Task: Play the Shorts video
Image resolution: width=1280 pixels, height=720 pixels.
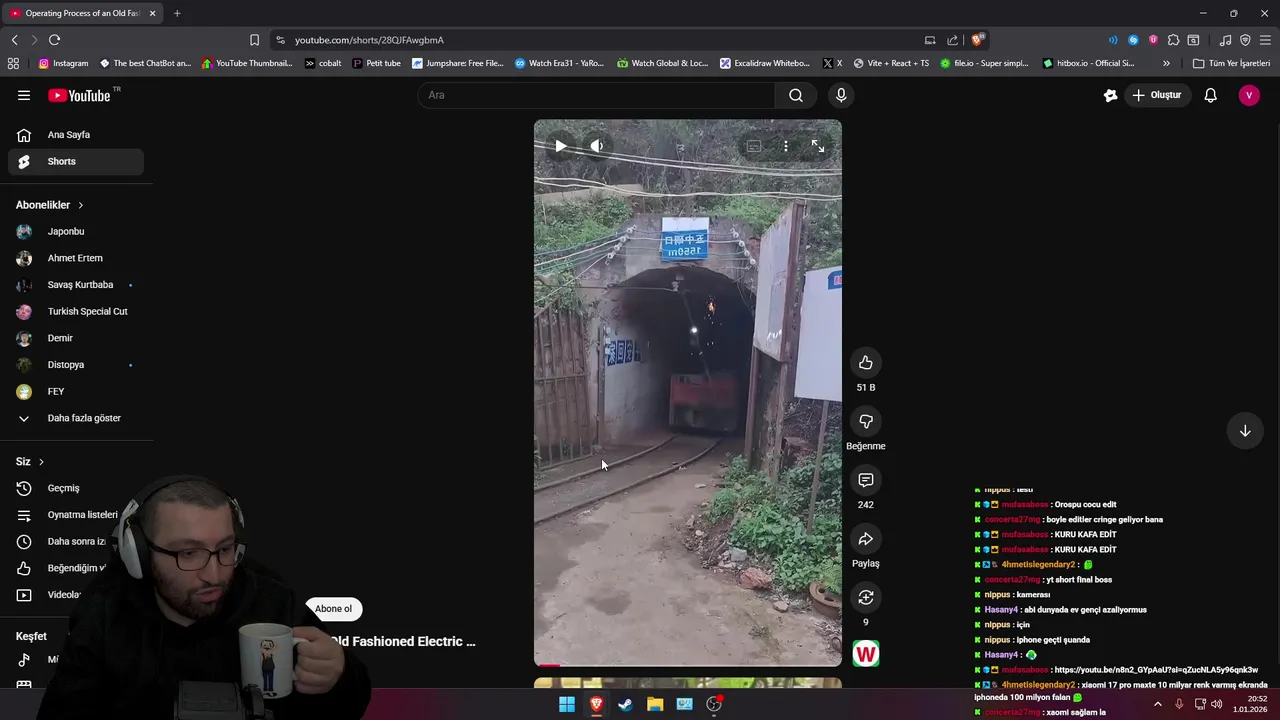Action: tap(560, 146)
